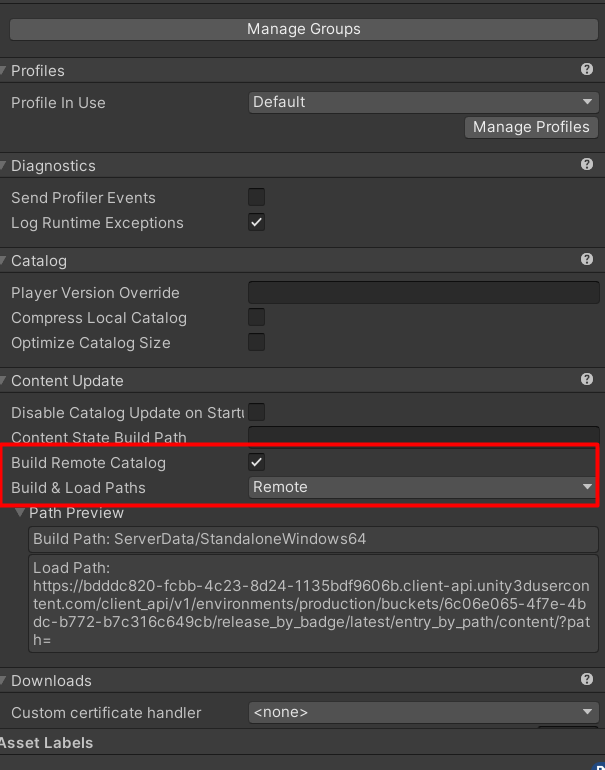The width and height of the screenshot is (605, 770).
Task: Open help for the Diagnostics section
Action: tap(587, 165)
